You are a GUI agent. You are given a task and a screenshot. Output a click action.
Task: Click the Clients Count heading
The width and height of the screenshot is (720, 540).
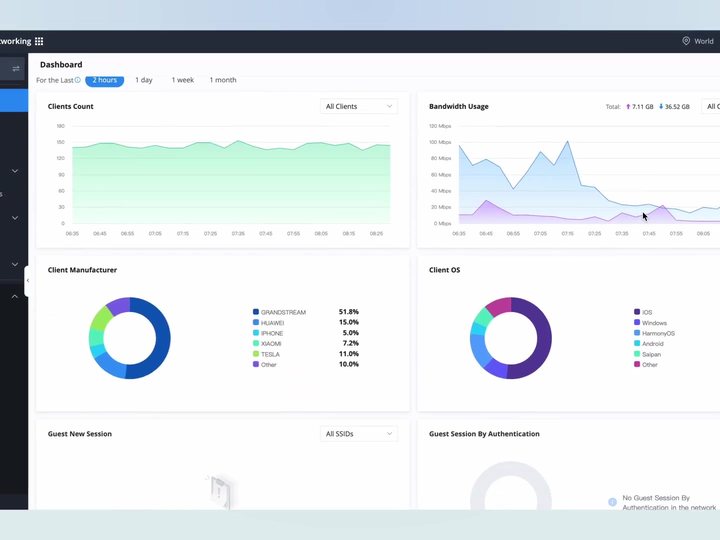(71, 107)
